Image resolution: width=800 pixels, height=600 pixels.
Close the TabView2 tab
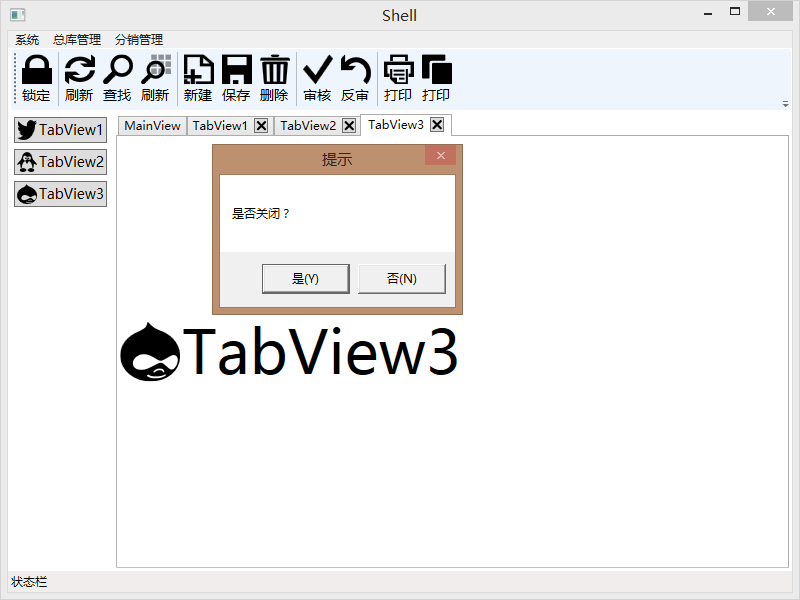click(x=349, y=126)
